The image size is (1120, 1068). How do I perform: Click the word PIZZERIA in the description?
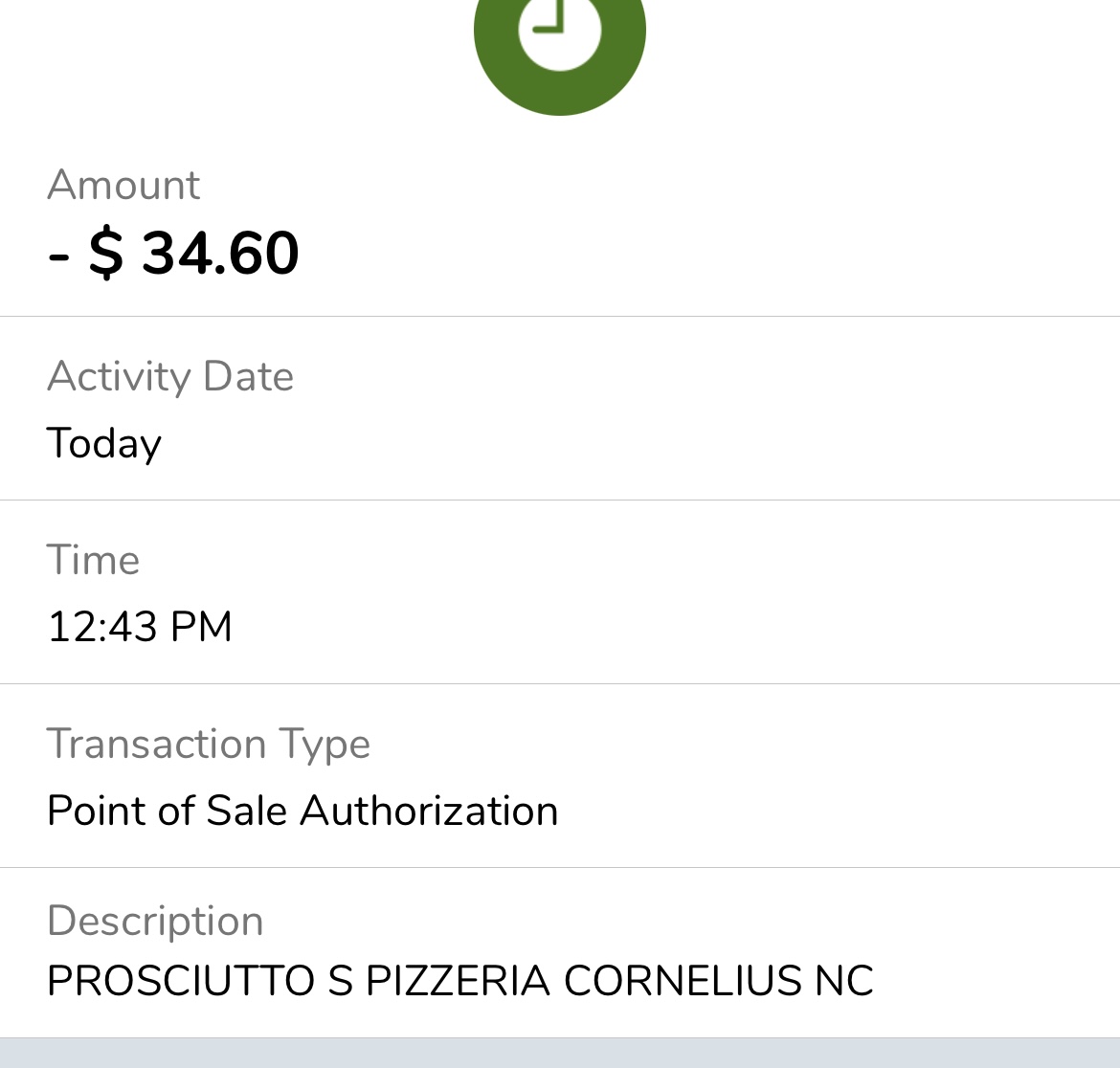point(458,981)
